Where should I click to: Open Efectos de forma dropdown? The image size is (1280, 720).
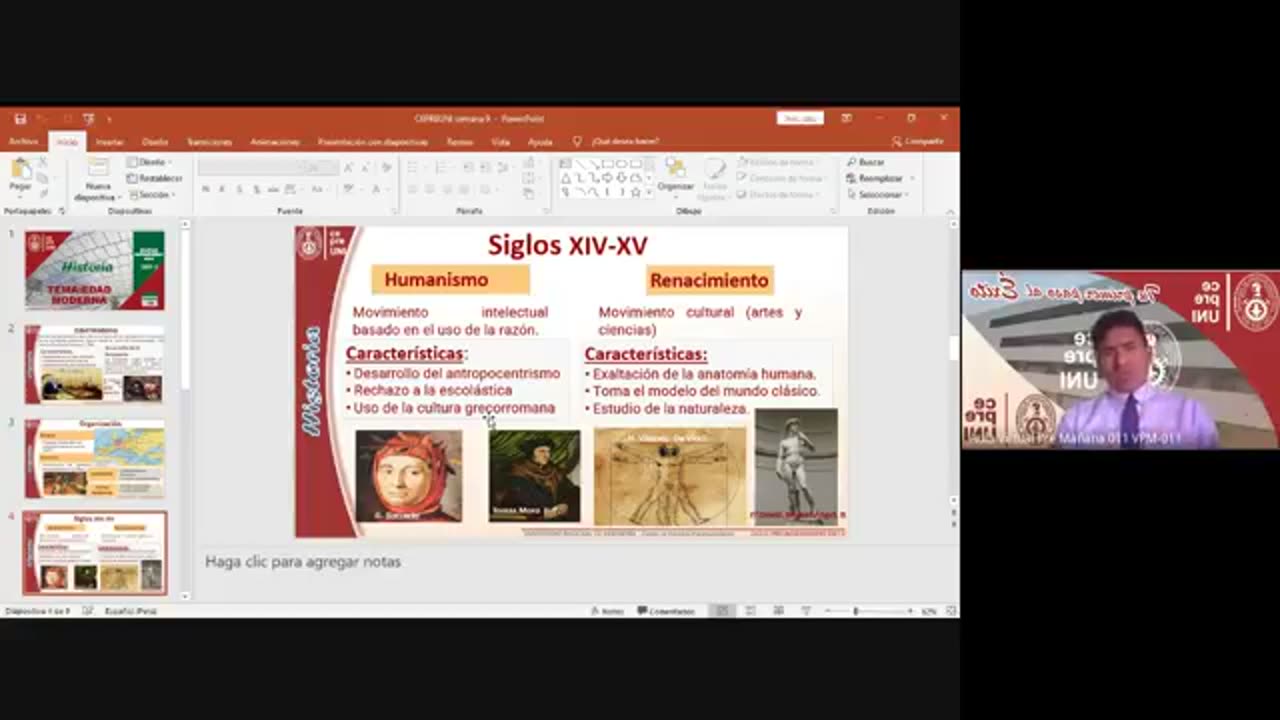(780, 194)
